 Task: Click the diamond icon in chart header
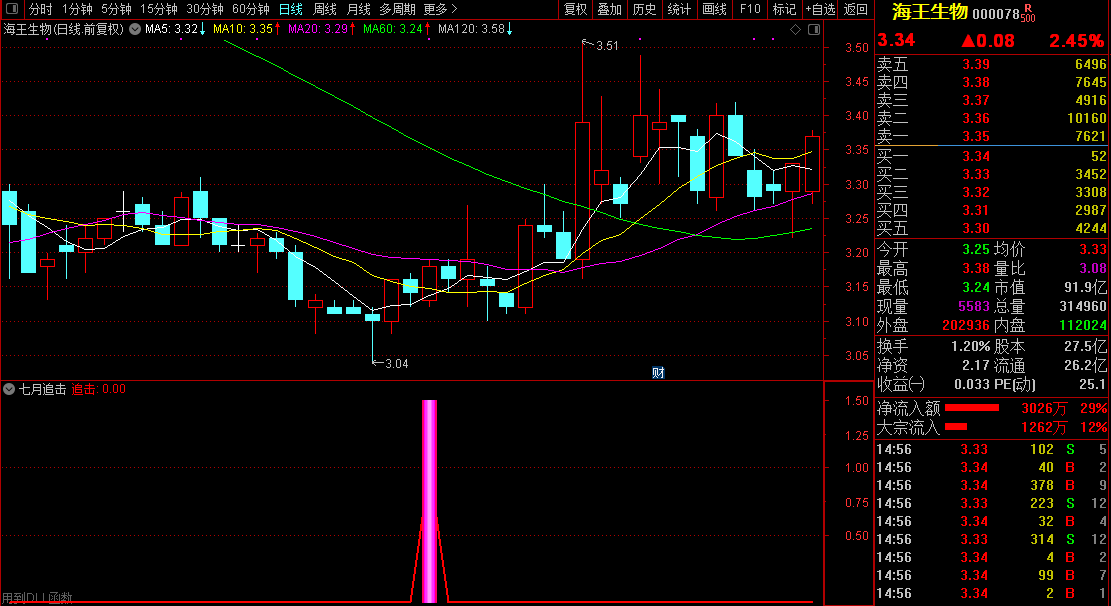click(x=795, y=30)
